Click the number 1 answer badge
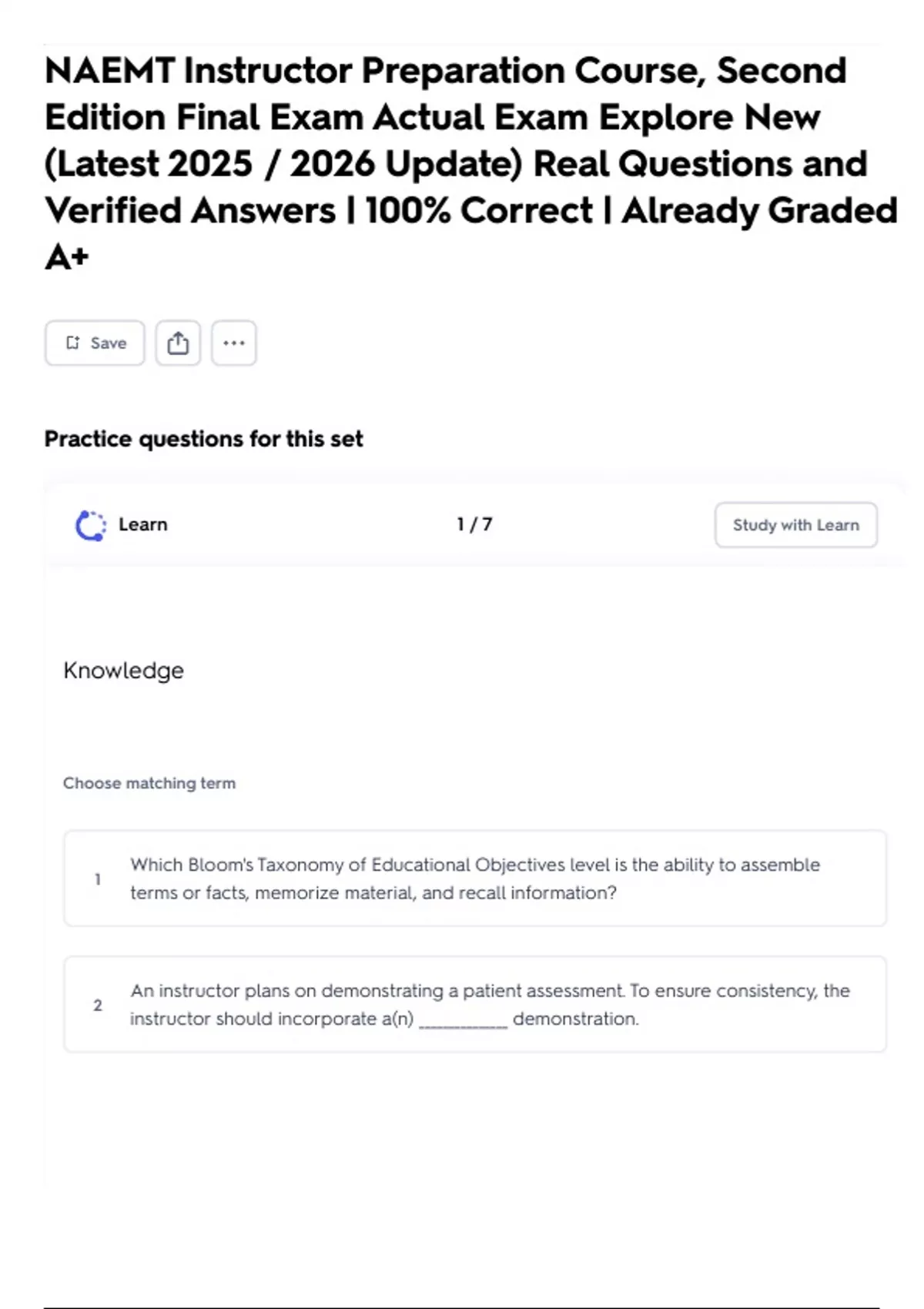 (98, 879)
